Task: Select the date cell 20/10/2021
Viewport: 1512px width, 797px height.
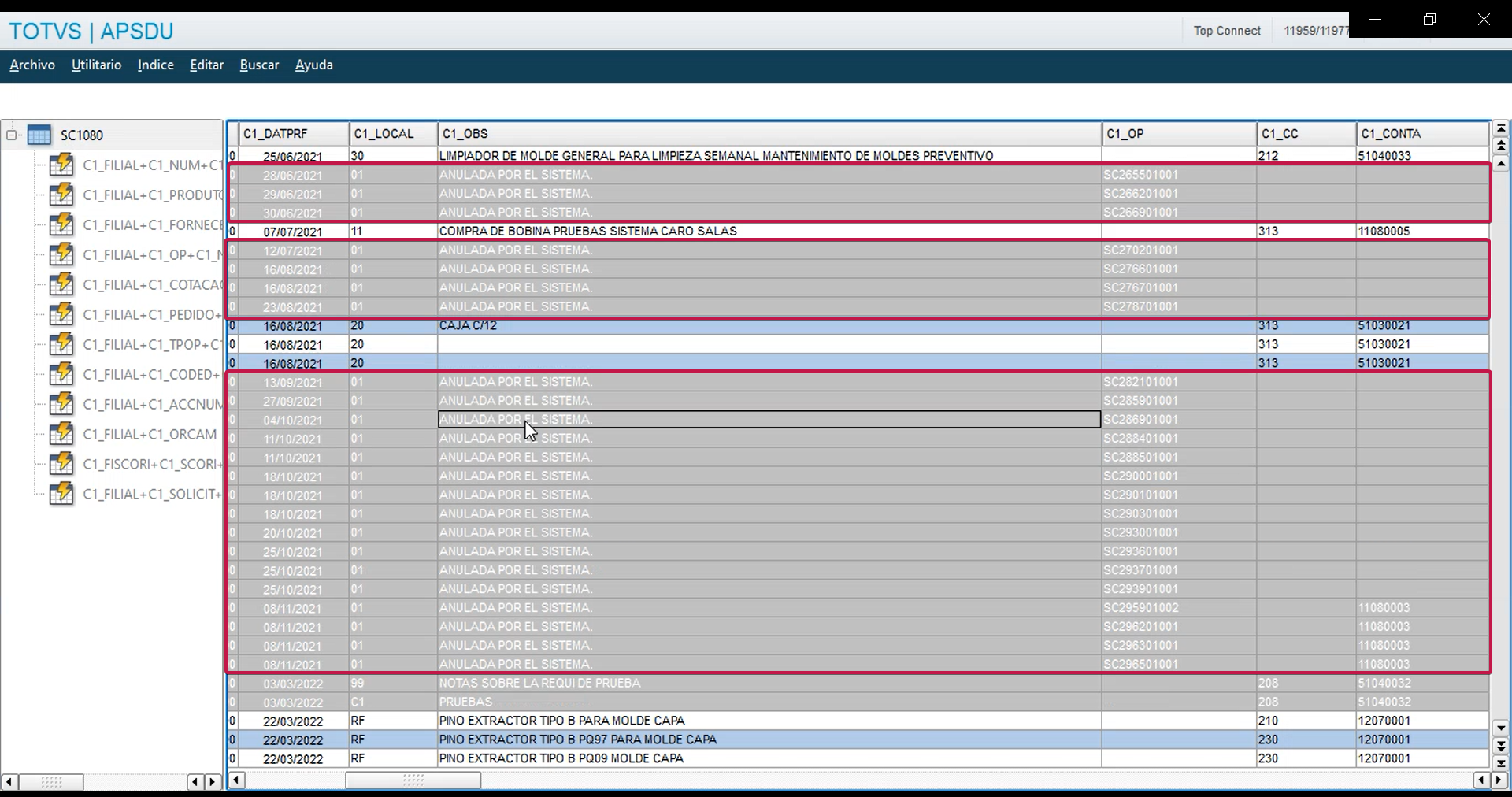Action: tap(294, 533)
